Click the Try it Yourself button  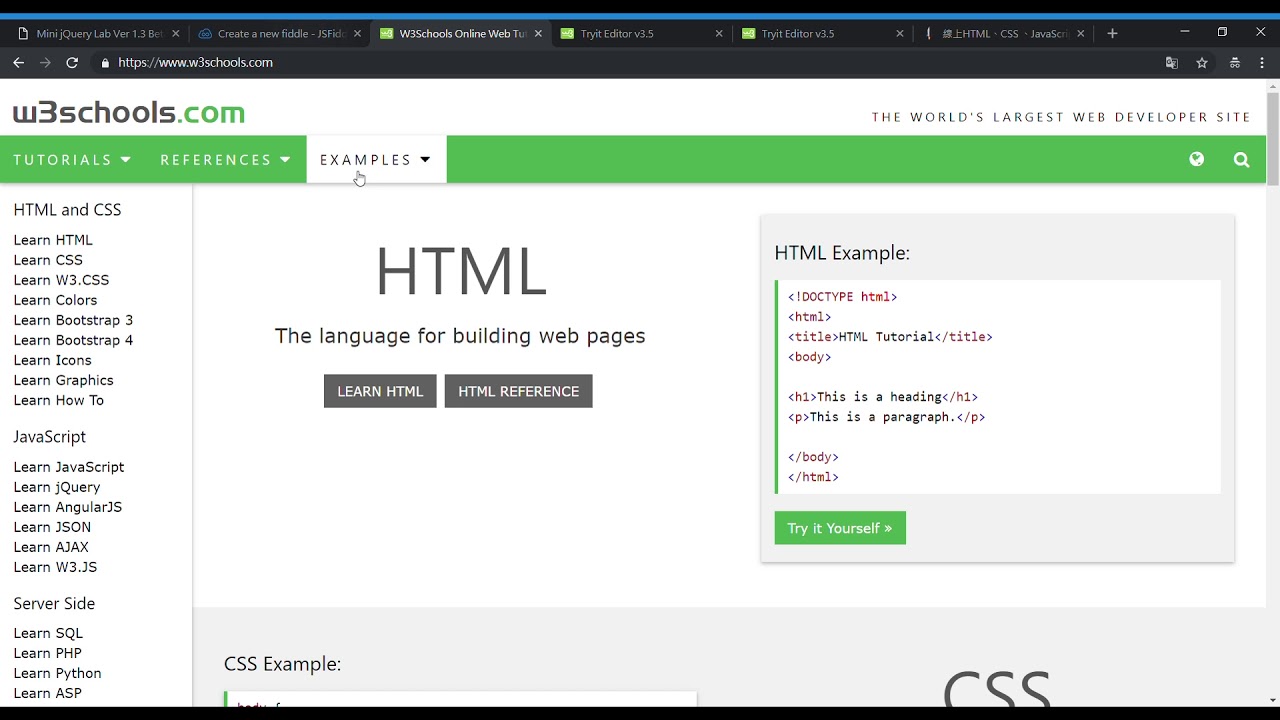coord(840,528)
